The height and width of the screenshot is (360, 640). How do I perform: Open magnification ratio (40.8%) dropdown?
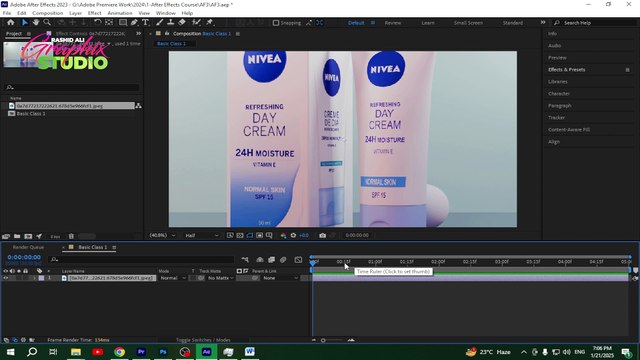pos(162,236)
